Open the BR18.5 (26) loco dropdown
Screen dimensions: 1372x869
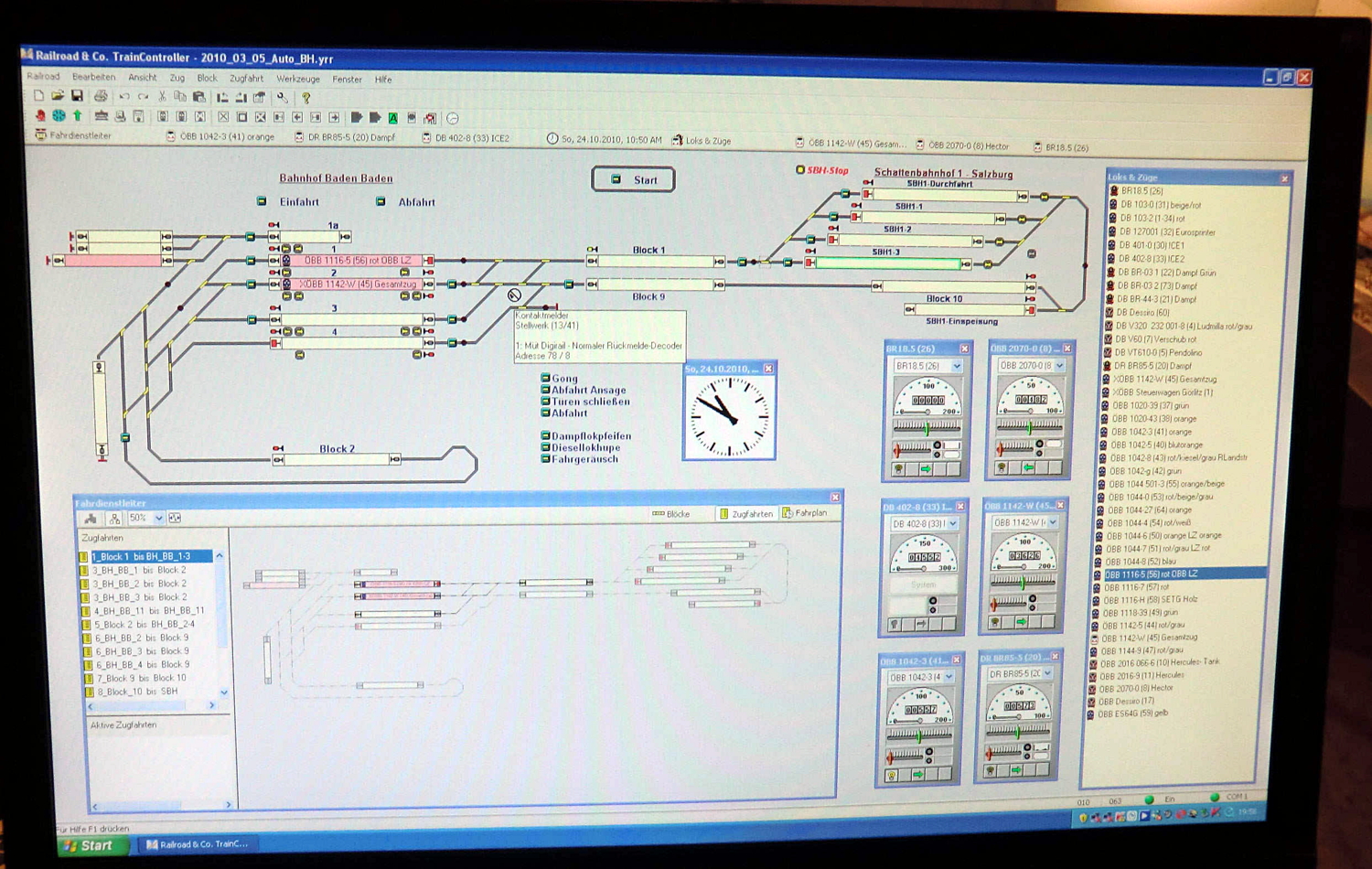click(x=957, y=366)
